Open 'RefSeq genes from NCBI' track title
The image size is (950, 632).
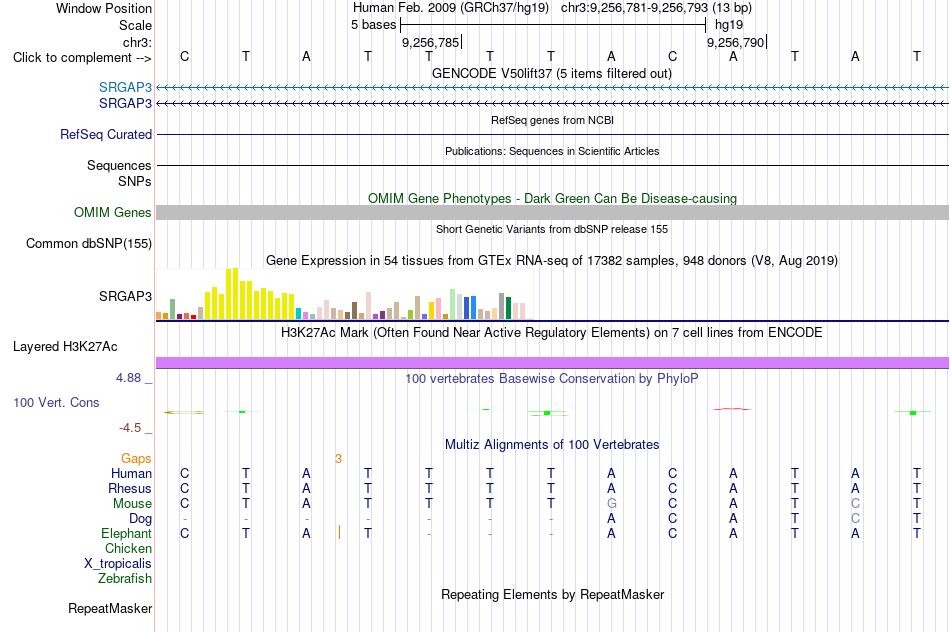click(x=553, y=120)
